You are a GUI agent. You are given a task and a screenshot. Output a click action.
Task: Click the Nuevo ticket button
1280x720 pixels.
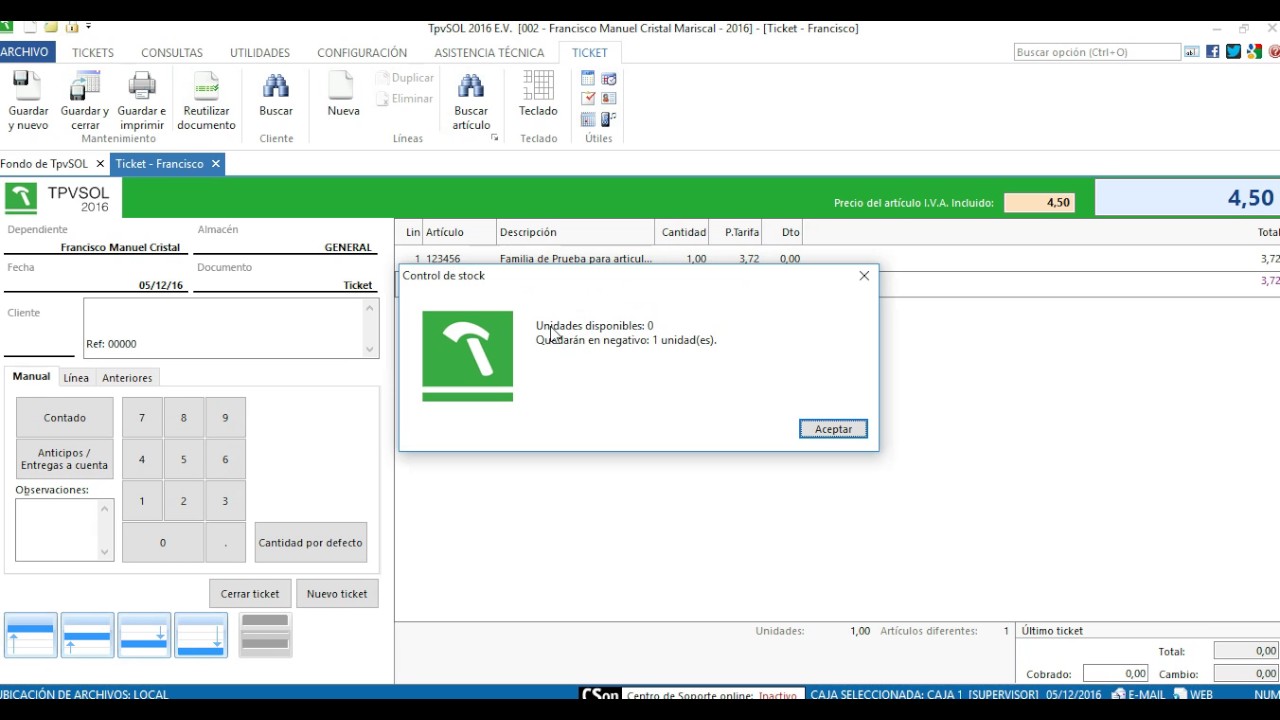coord(337,594)
